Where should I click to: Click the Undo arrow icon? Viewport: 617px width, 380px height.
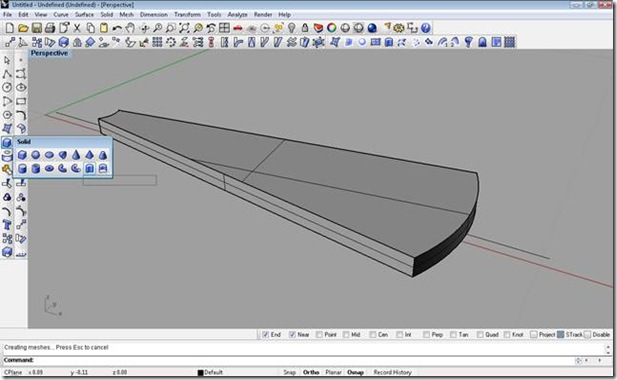tap(117, 28)
